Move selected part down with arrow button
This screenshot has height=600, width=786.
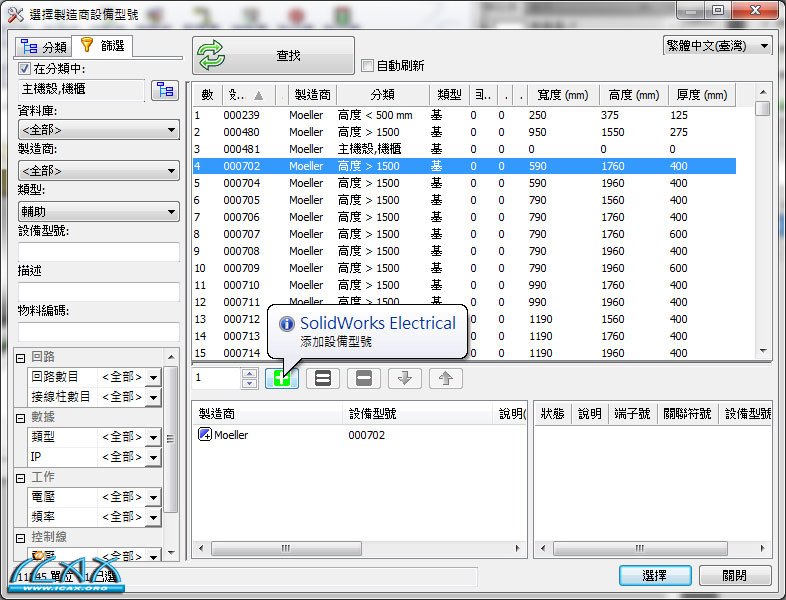coord(405,378)
